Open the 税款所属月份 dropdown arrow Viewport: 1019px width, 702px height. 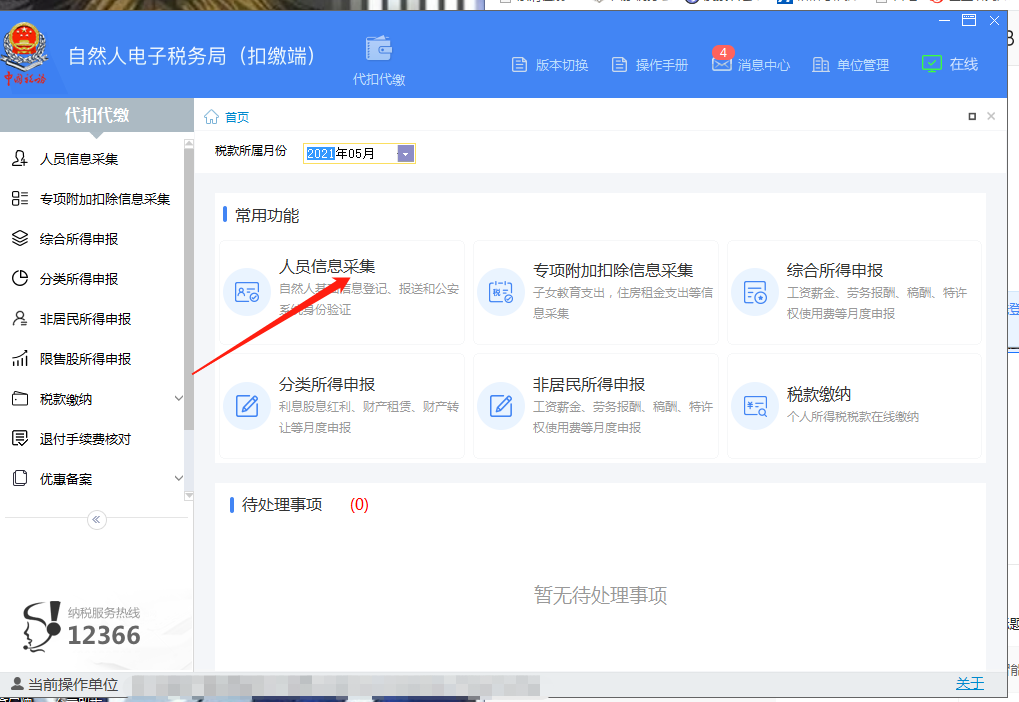click(406, 154)
